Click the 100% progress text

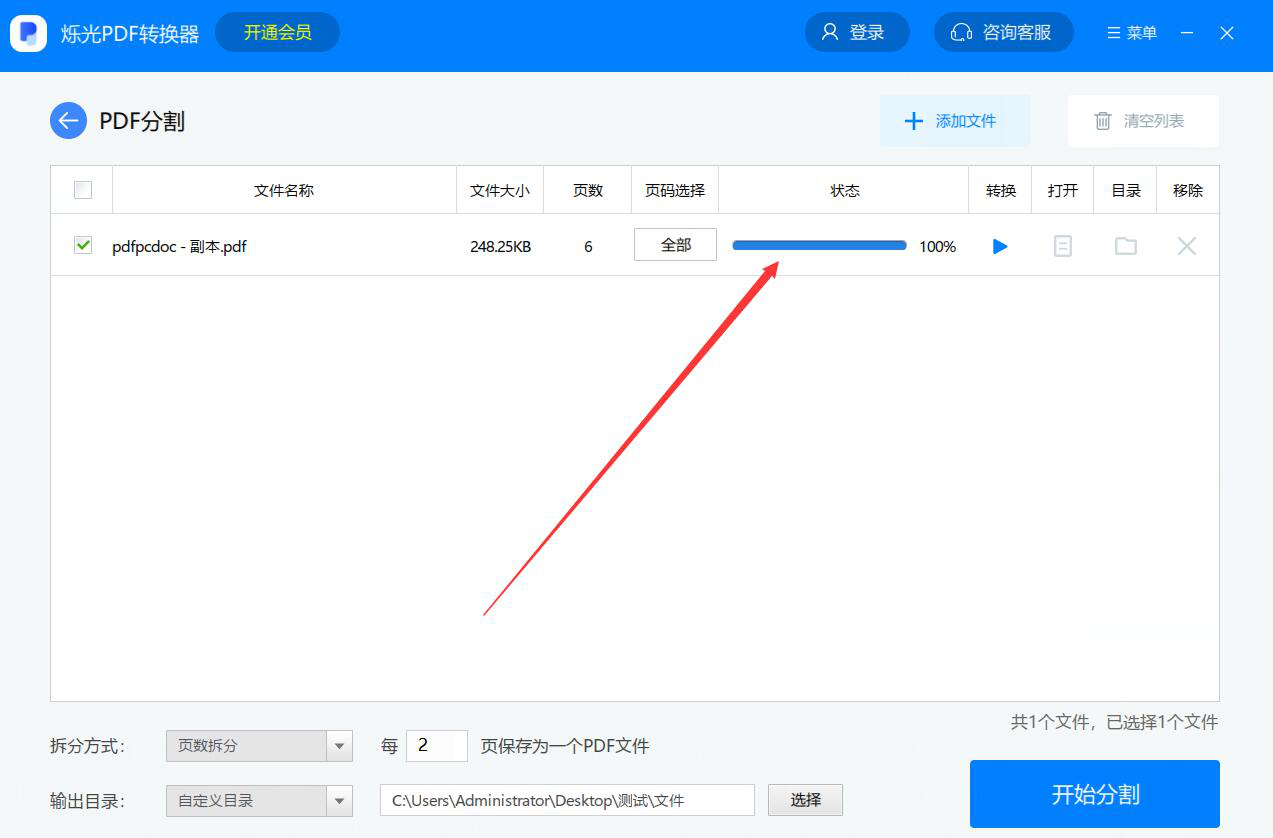tap(938, 246)
